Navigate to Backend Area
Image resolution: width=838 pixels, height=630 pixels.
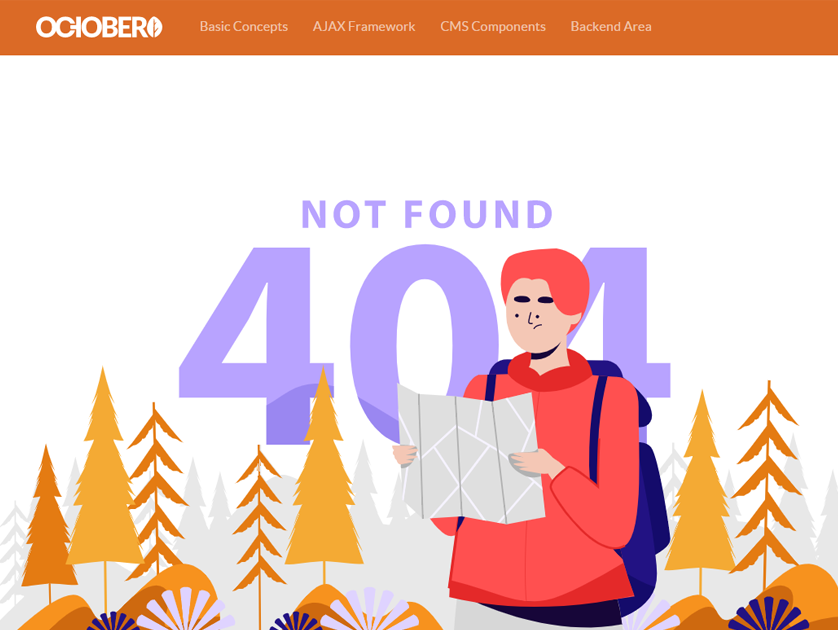tap(611, 26)
